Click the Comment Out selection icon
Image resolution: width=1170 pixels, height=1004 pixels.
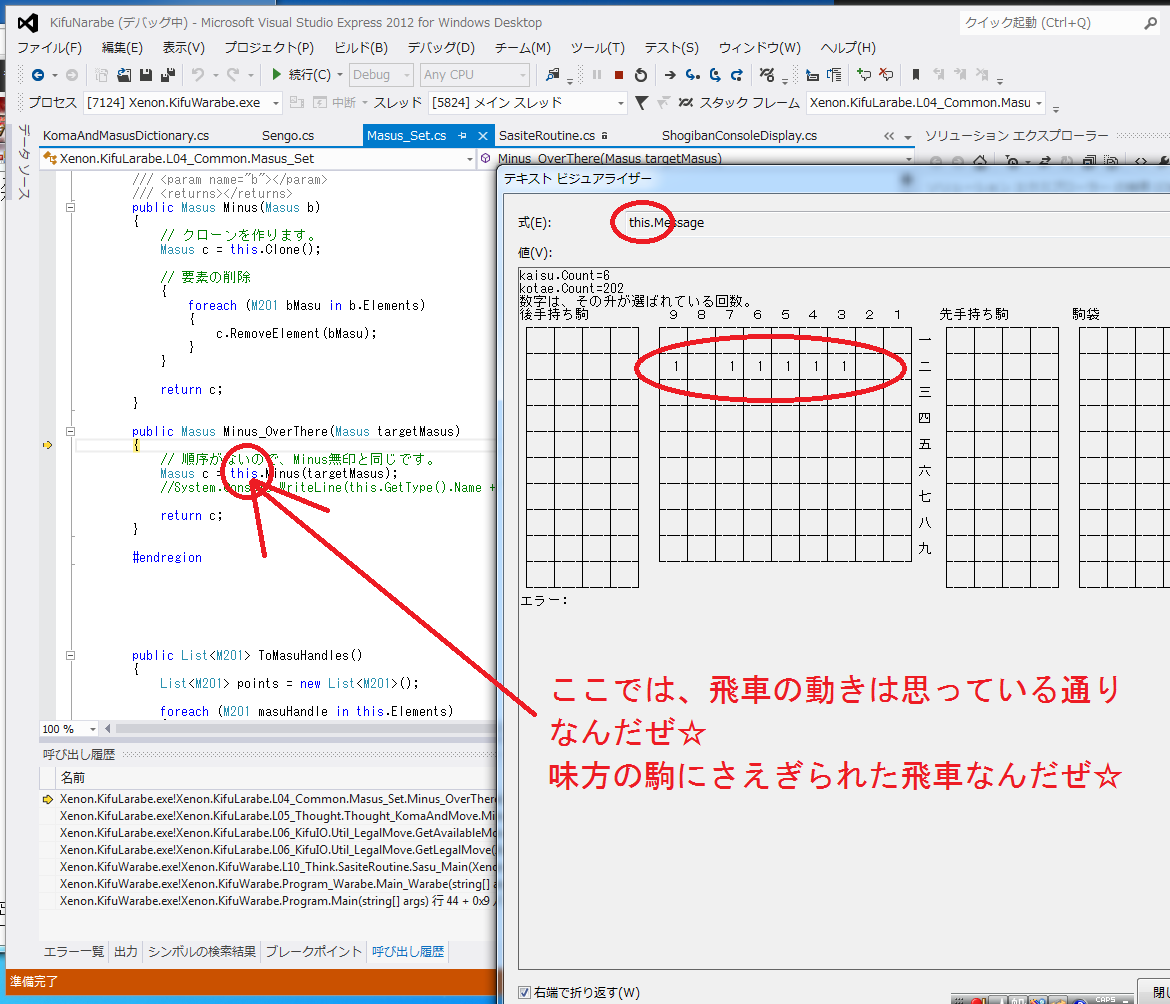pos(864,75)
